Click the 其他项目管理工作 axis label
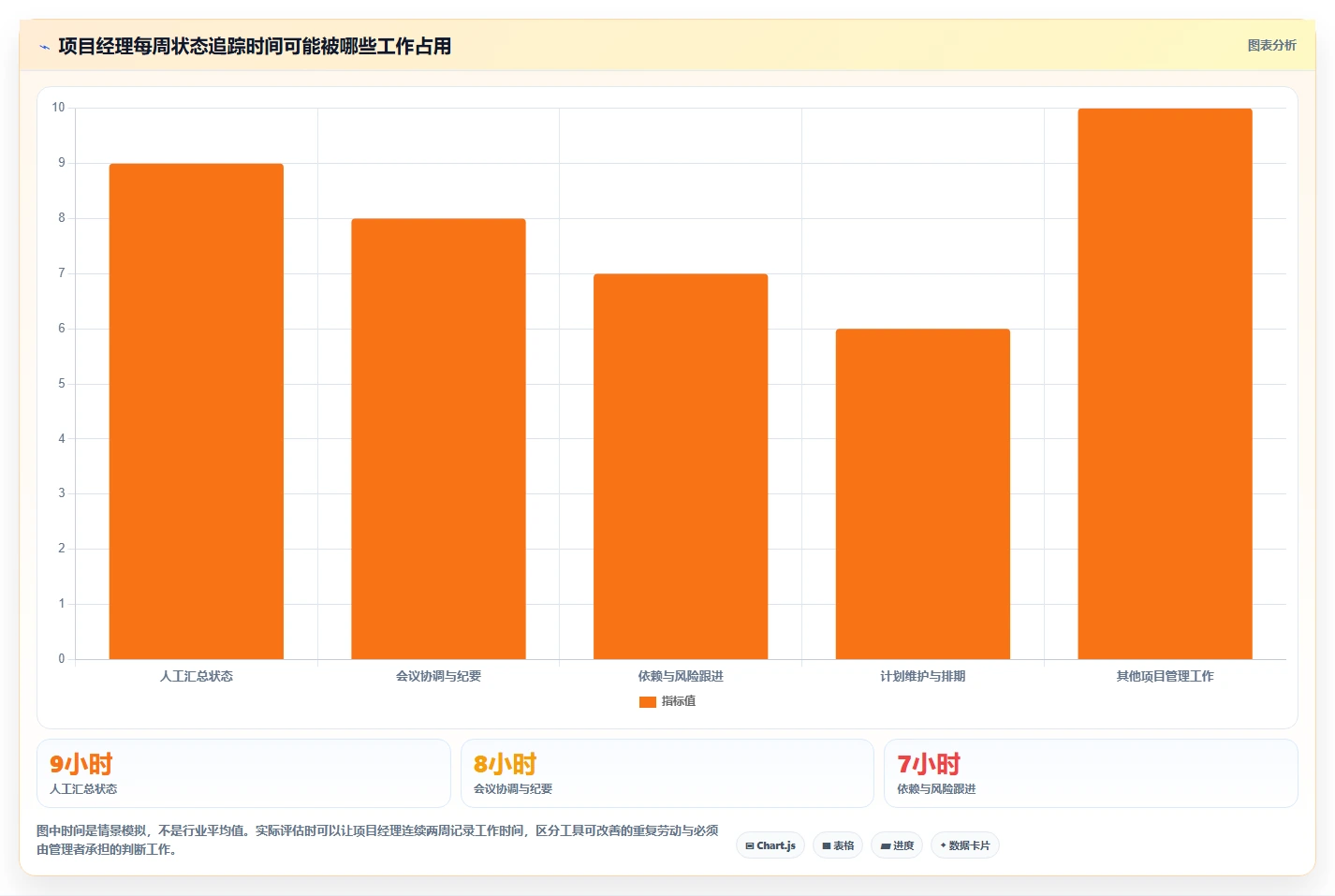 pyautogui.click(x=1165, y=676)
